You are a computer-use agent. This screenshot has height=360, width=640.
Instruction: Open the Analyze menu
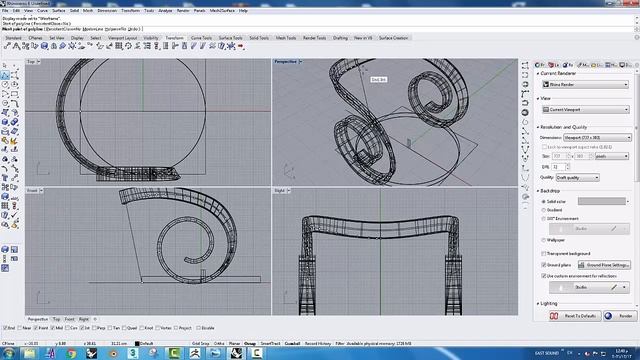click(x=165, y=11)
